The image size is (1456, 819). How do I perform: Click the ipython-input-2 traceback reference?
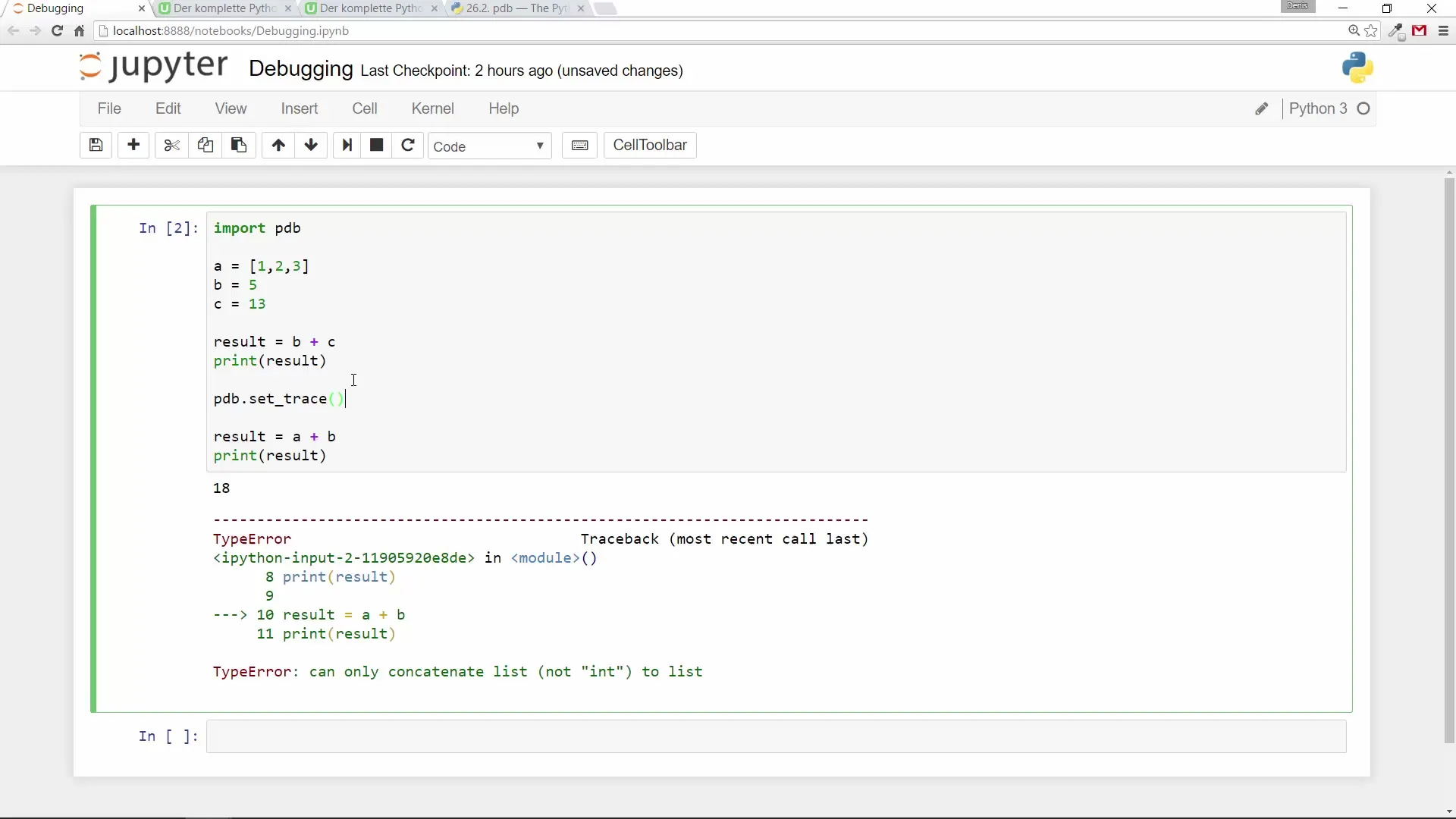pos(344,558)
